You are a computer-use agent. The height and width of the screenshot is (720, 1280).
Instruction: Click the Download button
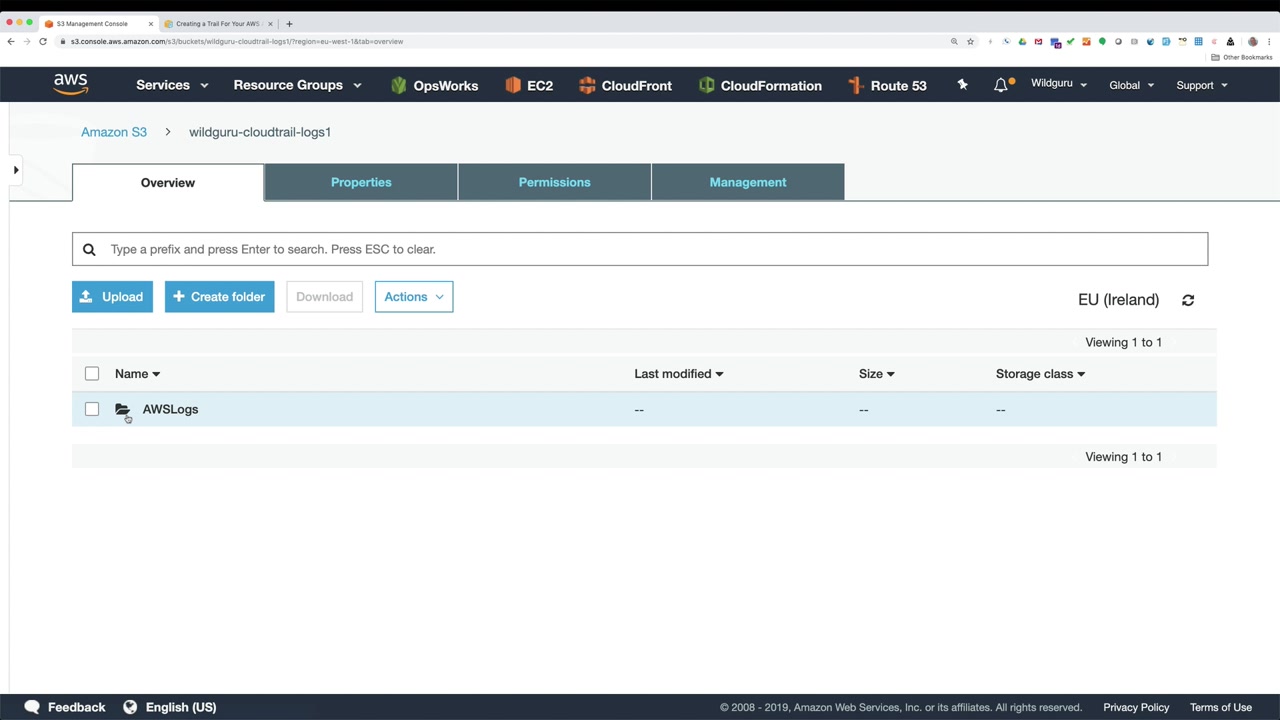(x=324, y=297)
